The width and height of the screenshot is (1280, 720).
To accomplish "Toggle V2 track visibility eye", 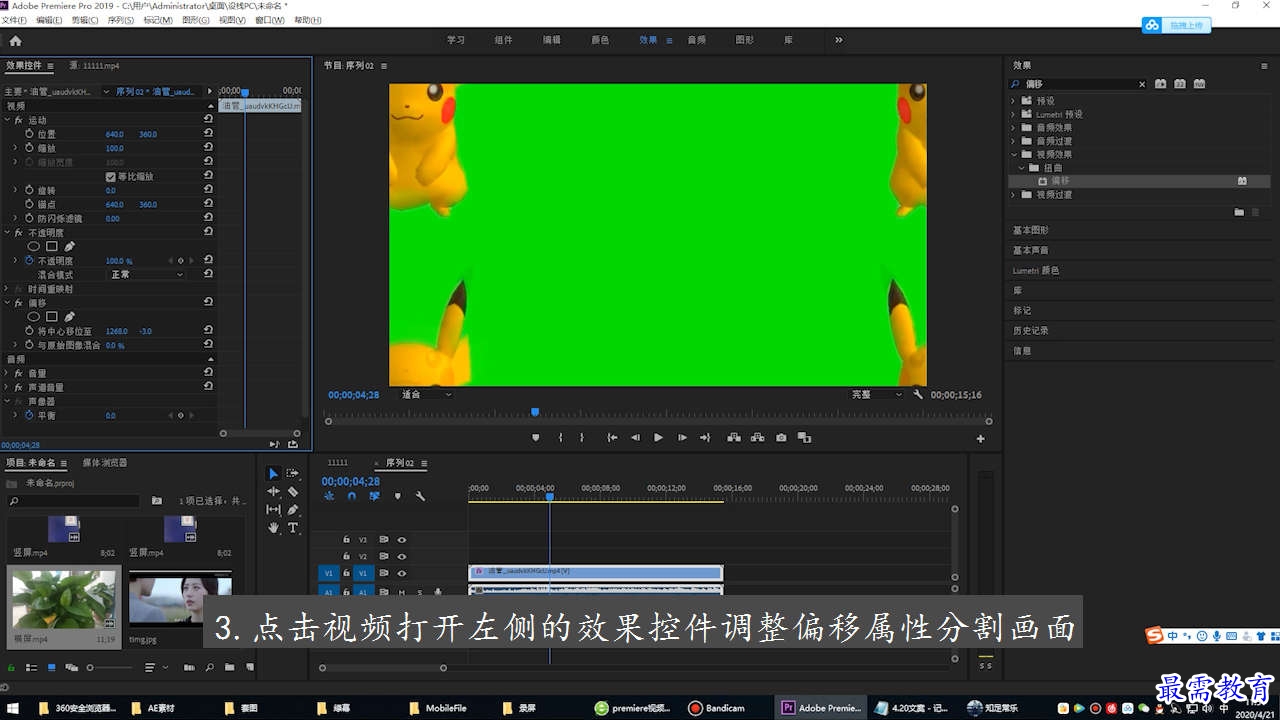I will (402, 556).
